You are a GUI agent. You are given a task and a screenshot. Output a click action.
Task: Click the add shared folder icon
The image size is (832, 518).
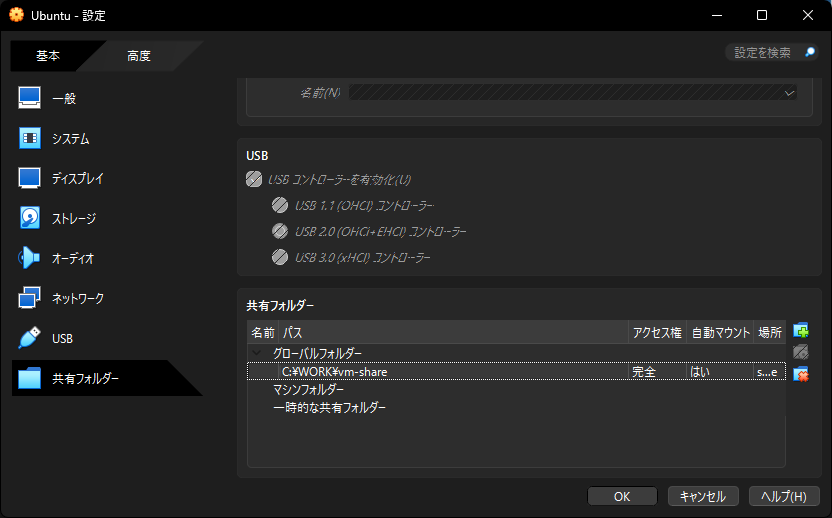coord(800,331)
